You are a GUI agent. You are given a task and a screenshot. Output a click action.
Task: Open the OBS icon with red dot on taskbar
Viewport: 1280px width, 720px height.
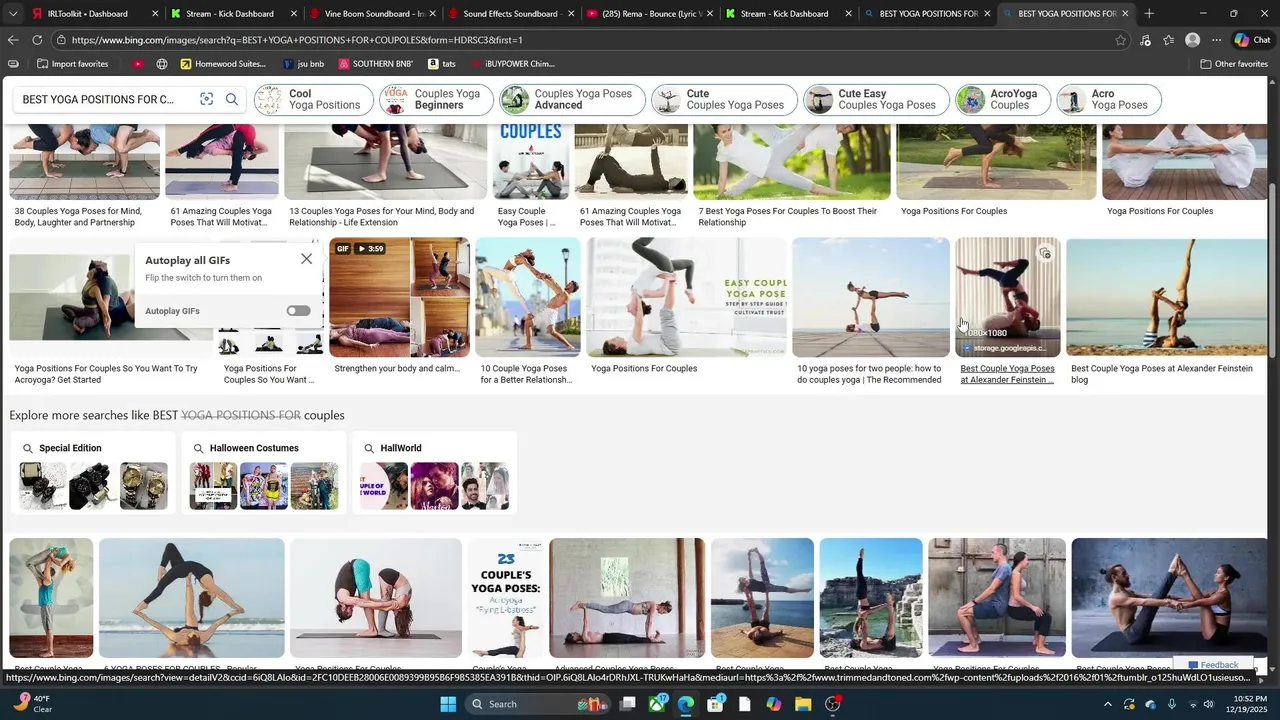pos(833,704)
